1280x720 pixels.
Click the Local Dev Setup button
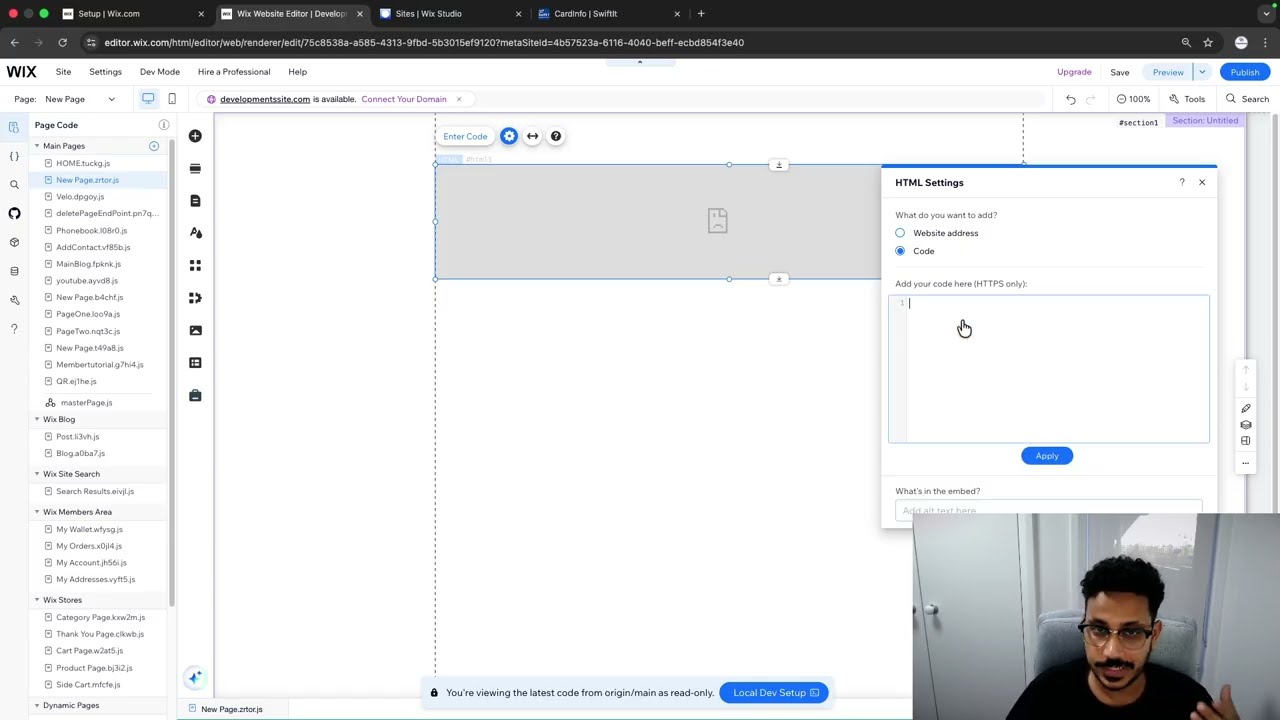tap(775, 692)
